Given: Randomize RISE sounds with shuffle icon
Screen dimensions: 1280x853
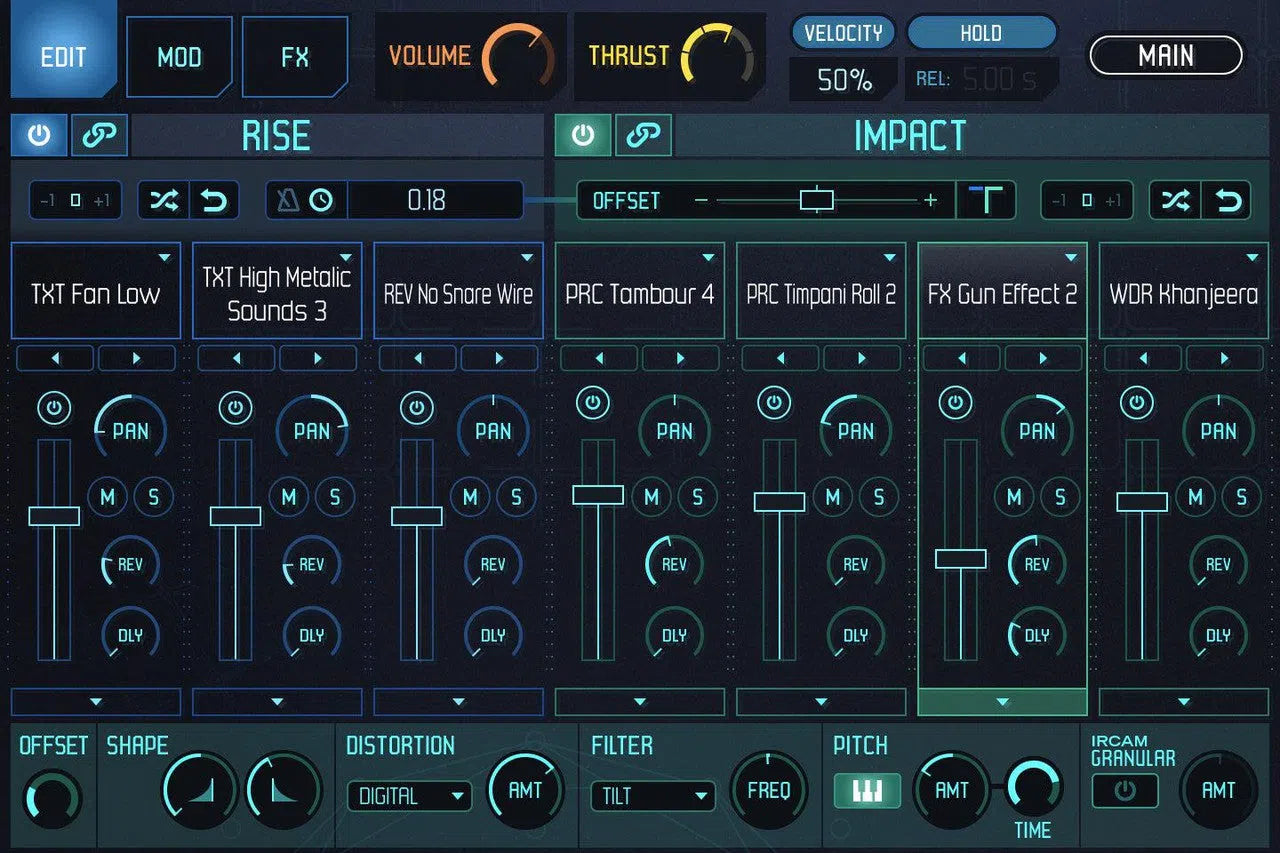Looking at the screenshot, I should click(163, 201).
